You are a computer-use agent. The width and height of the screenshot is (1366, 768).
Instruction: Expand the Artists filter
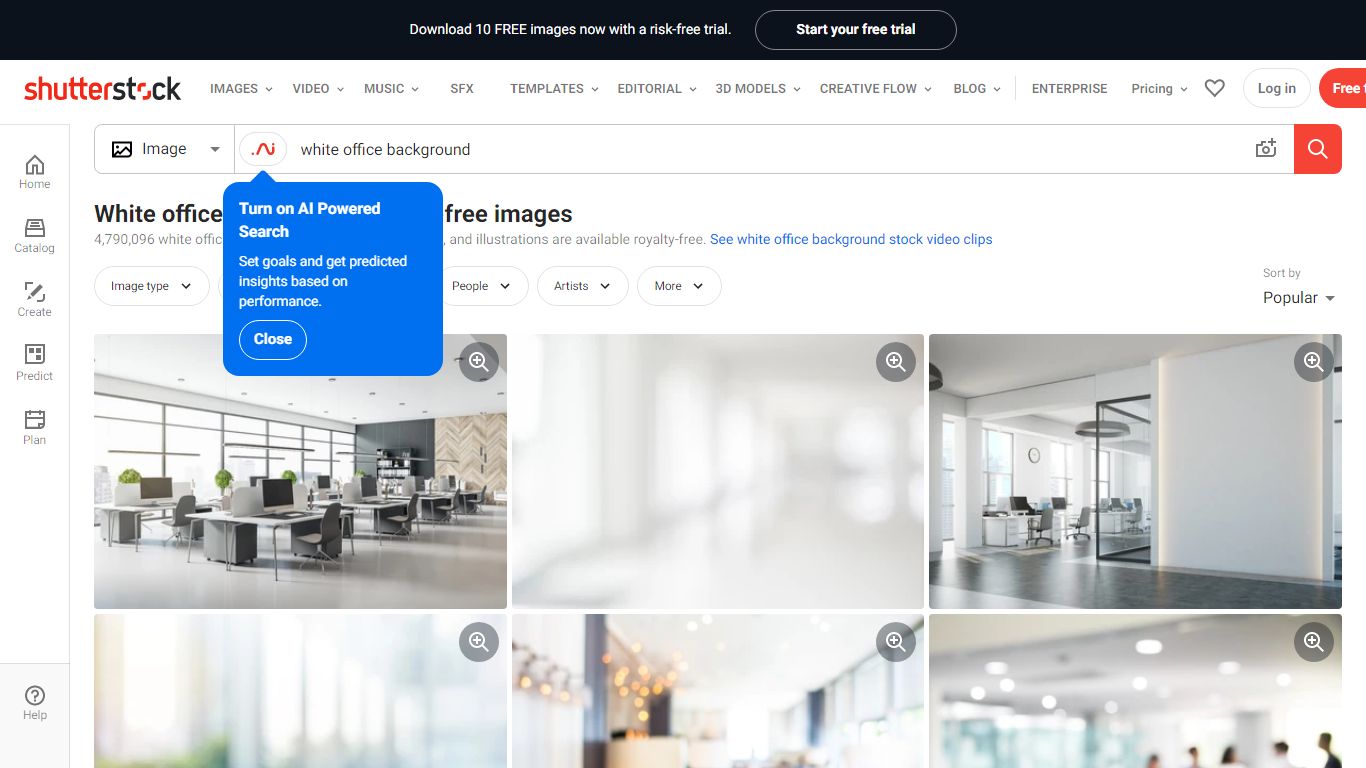click(x=583, y=286)
